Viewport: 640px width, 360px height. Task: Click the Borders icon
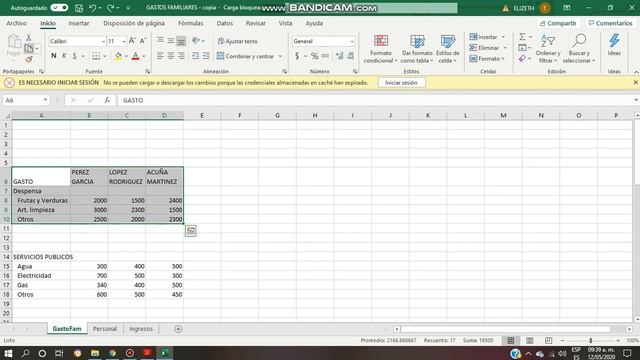tap(96, 56)
